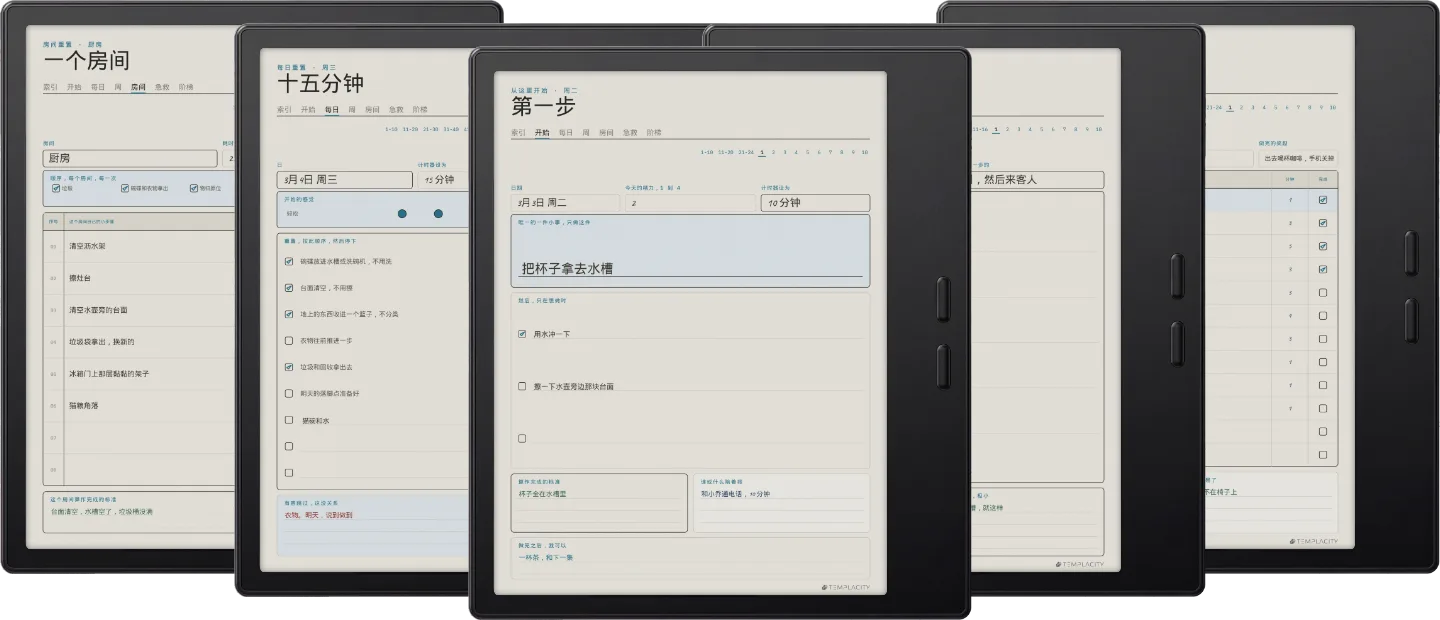Select the first teal dot on 十五分钟 page

point(402,213)
